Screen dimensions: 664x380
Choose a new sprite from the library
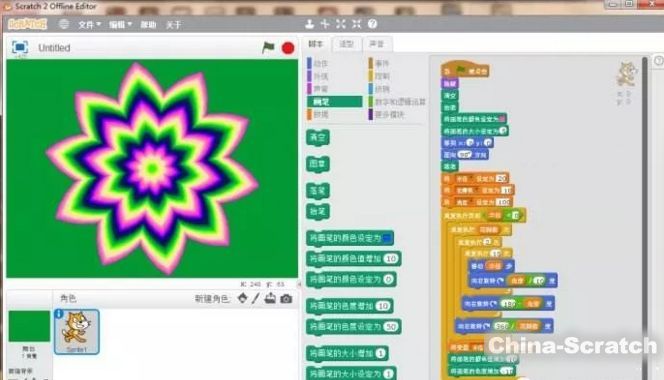pos(242,299)
